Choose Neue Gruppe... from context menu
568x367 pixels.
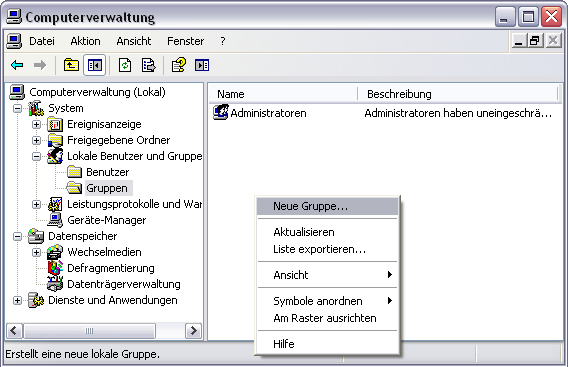327,206
